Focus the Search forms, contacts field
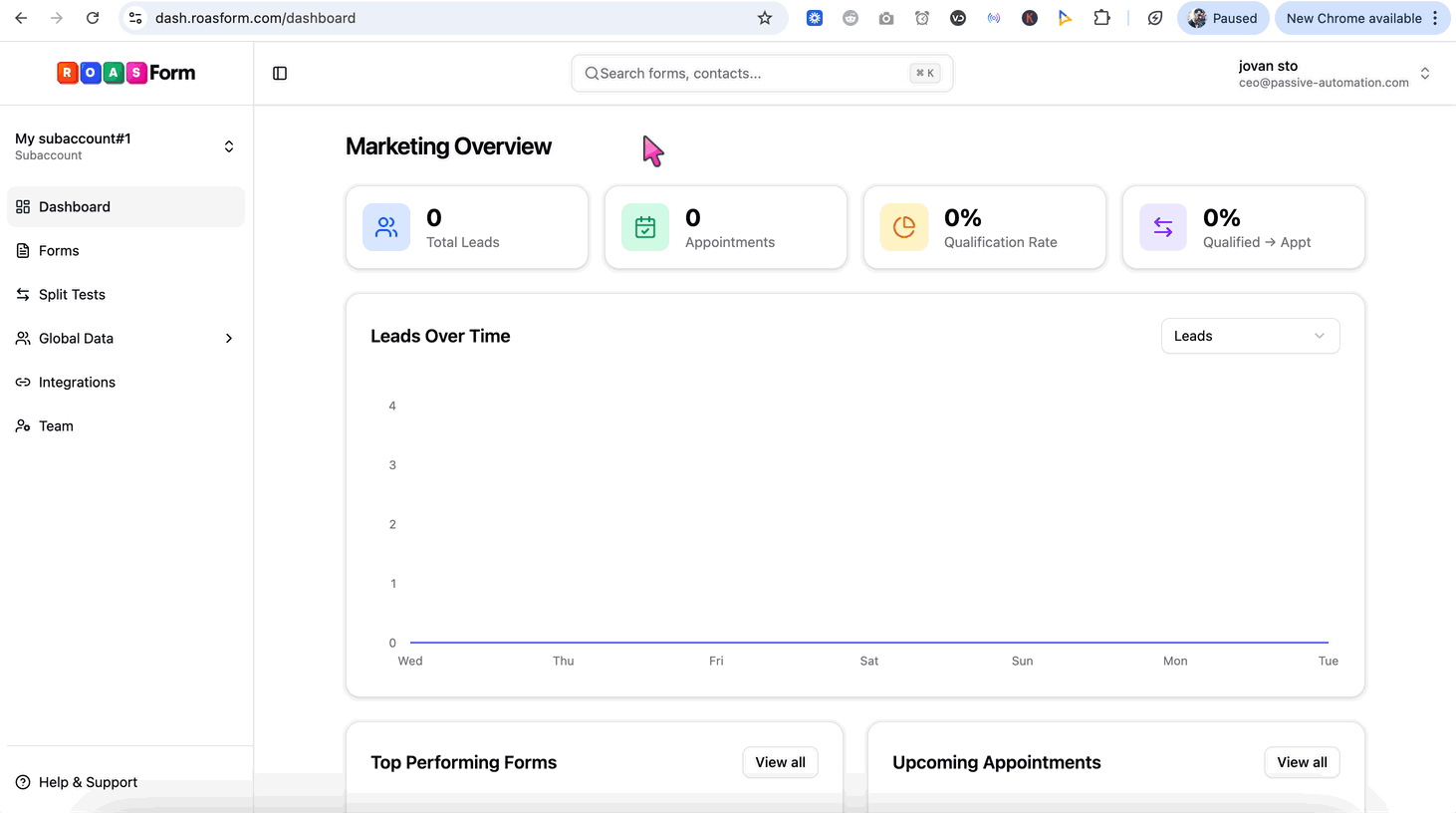The width and height of the screenshot is (1456, 813). 752,74
